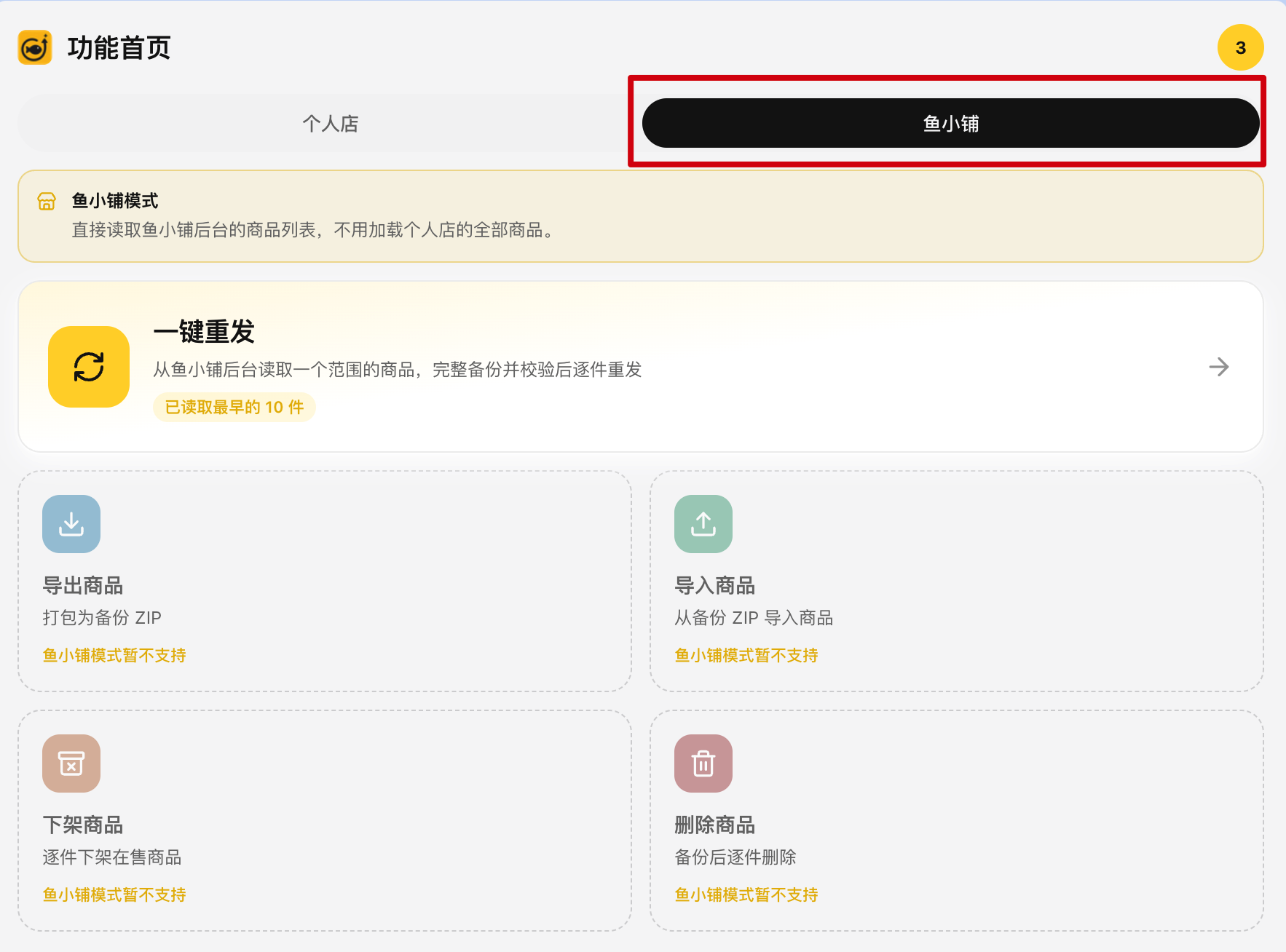Click the banner description starting 直接读取鱼小铺后台
1286x952 pixels.
click(x=315, y=231)
